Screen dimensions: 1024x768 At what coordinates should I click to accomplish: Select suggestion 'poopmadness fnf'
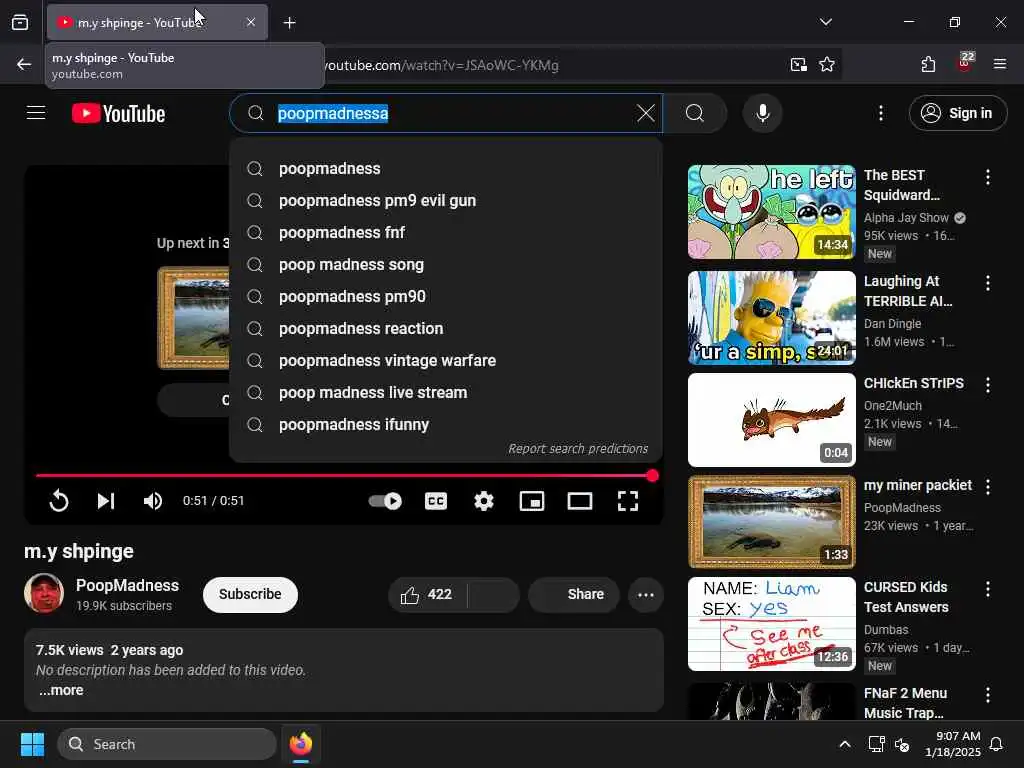[x=445, y=232]
